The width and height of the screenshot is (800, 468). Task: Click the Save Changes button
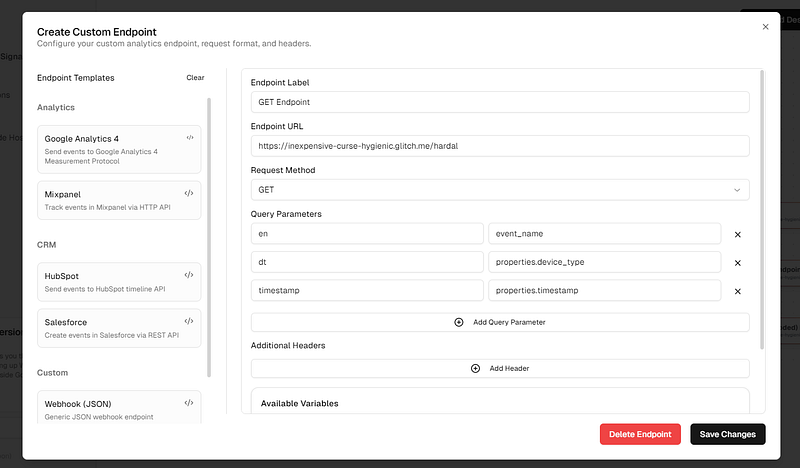[728, 434]
